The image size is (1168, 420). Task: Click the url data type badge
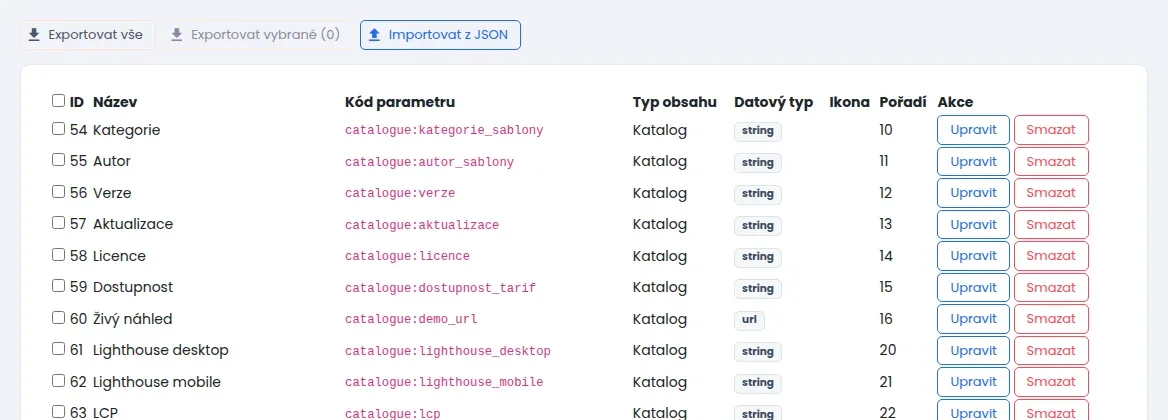coord(749,320)
